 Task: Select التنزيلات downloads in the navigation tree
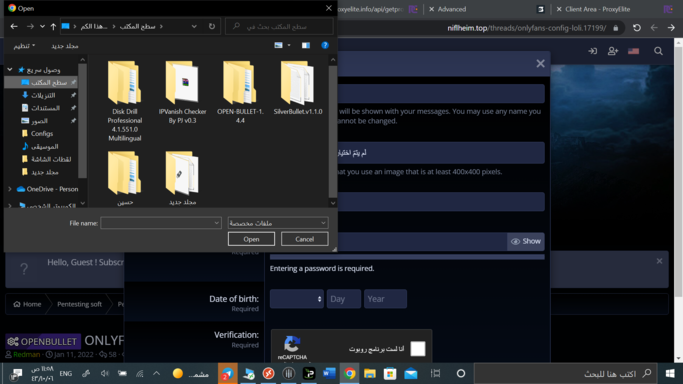(x=43, y=95)
